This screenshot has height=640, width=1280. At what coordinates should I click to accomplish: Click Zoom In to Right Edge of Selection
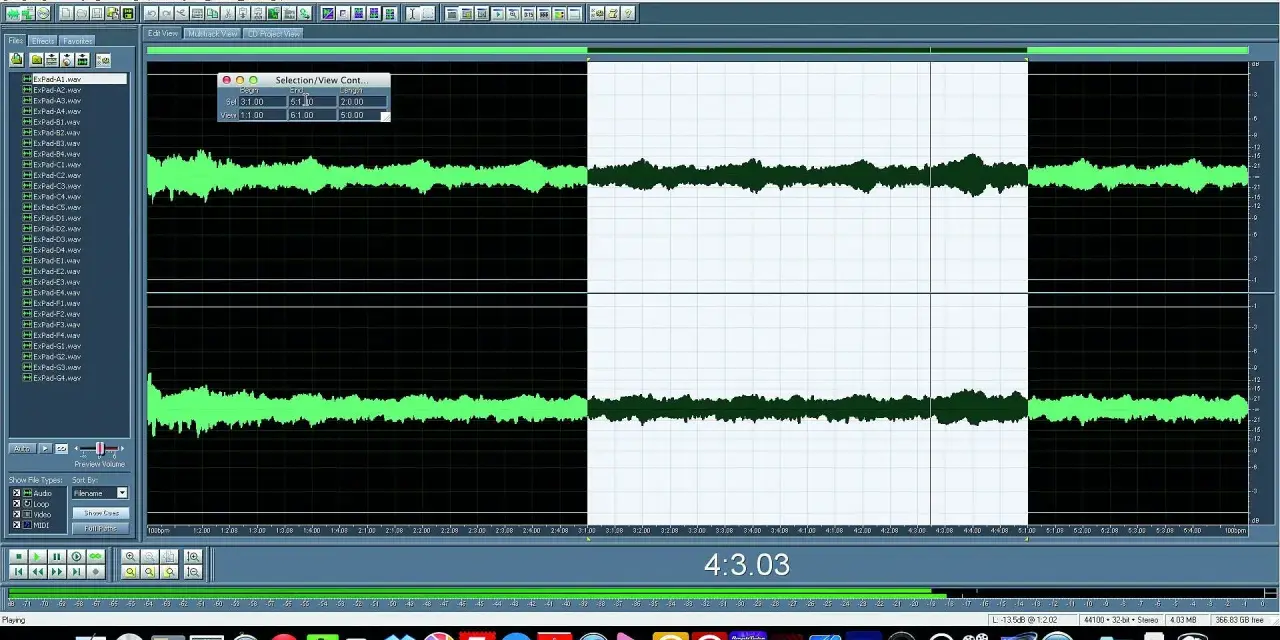169,572
